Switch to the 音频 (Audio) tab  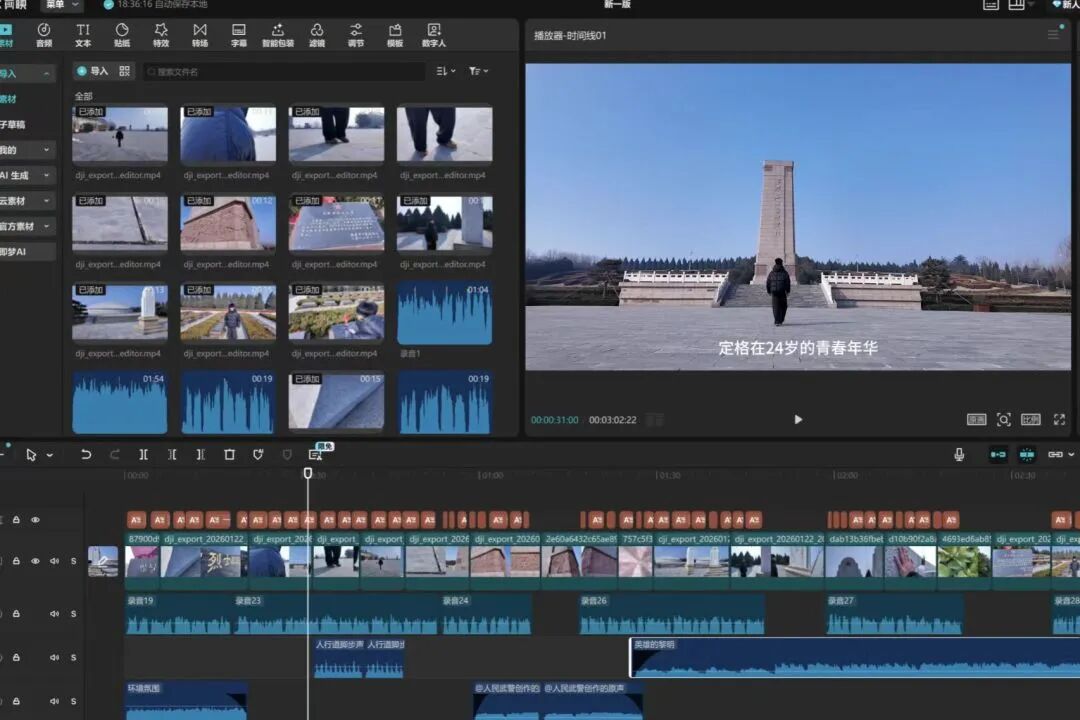pos(44,35)
